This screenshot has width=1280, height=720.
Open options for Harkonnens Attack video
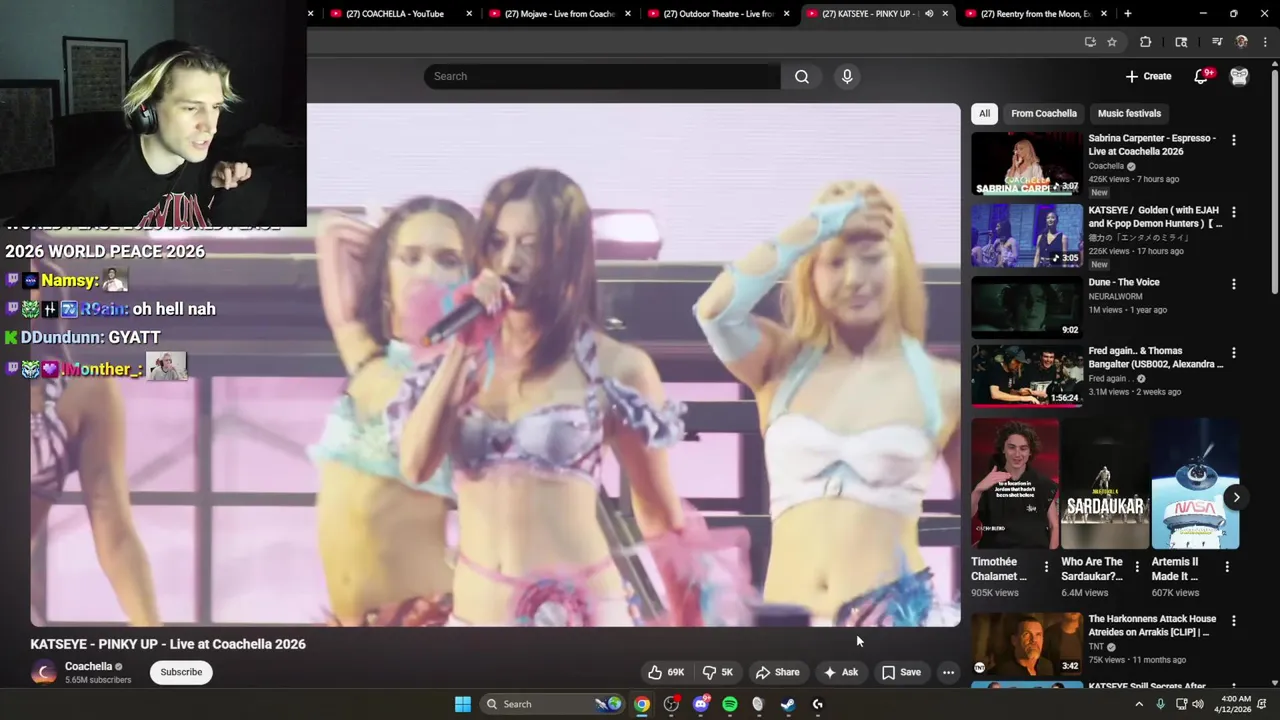(1233, 620)
